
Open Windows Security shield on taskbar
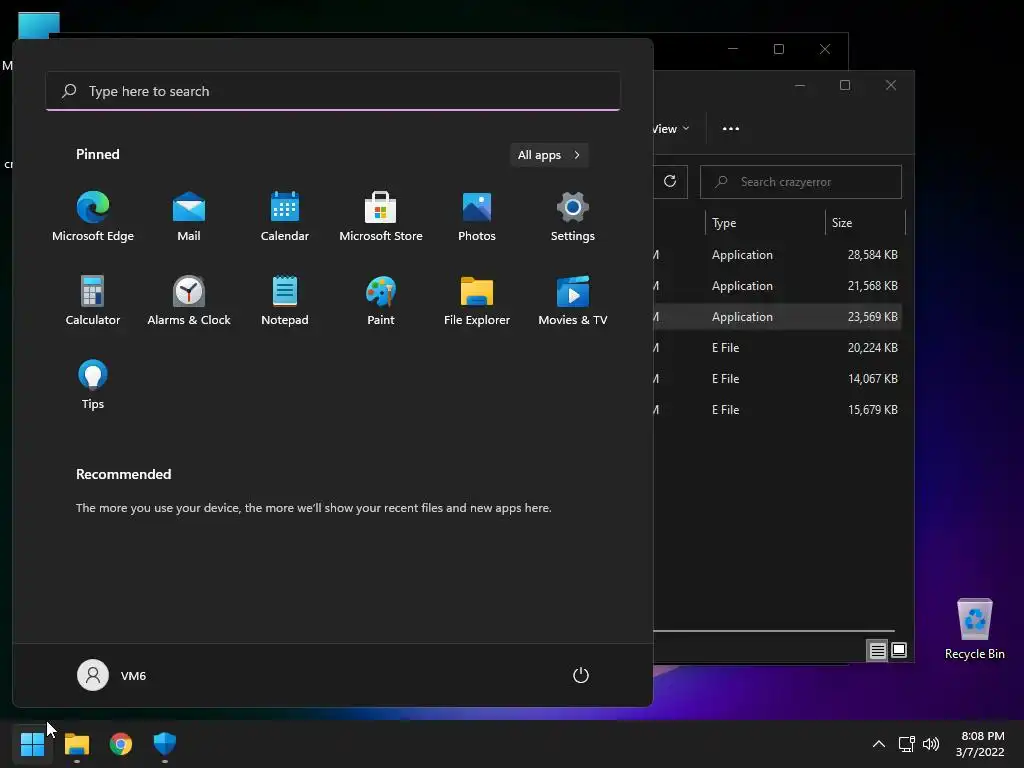pyautogui.click(x=165, y=744)
